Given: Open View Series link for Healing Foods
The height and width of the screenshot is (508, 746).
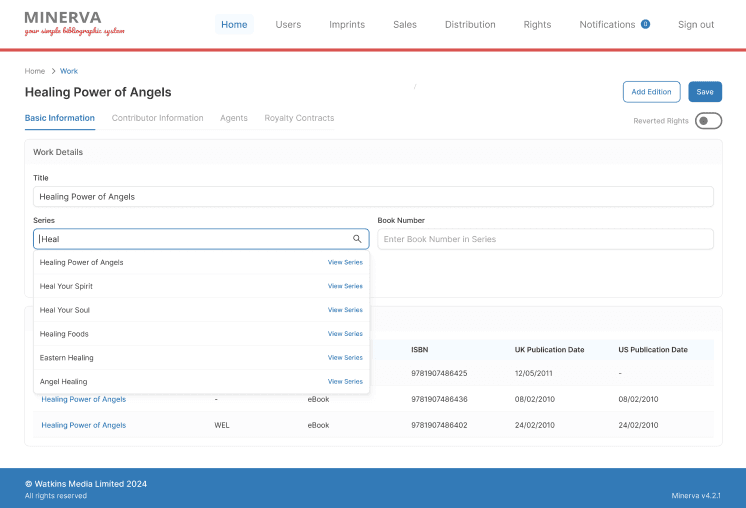Looking at the screenshot, I should 345,334.
